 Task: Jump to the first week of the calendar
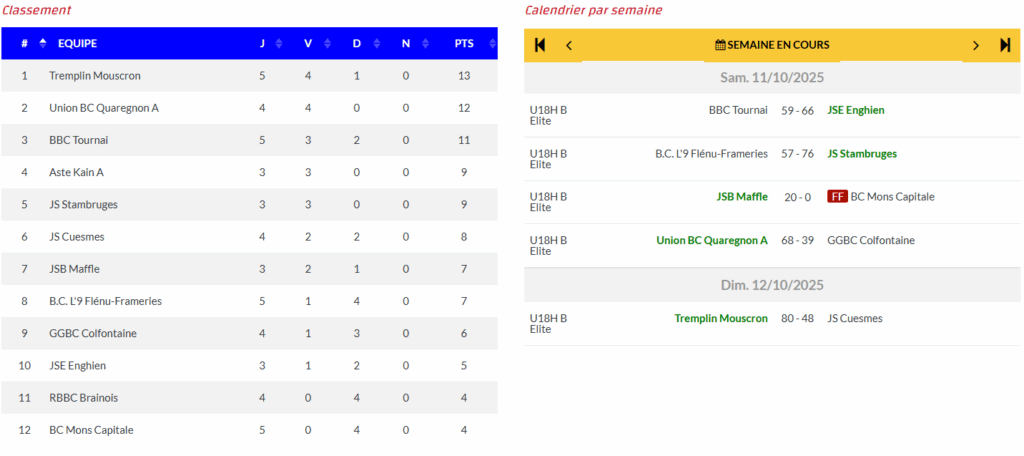pyautogui.click(x=540, y=45)
